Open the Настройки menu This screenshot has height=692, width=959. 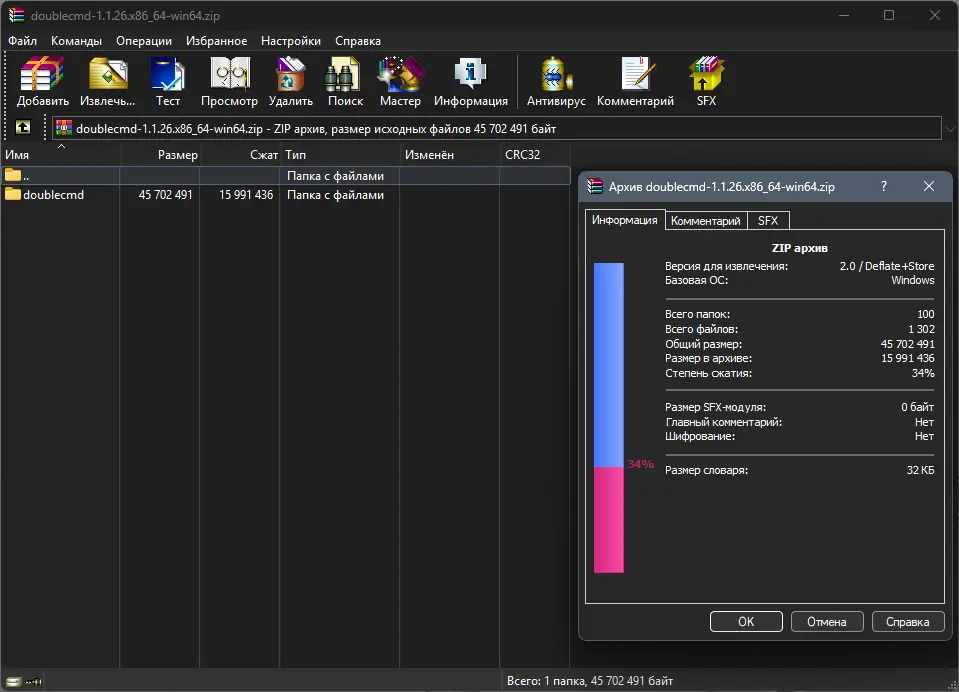click(291, 40)
